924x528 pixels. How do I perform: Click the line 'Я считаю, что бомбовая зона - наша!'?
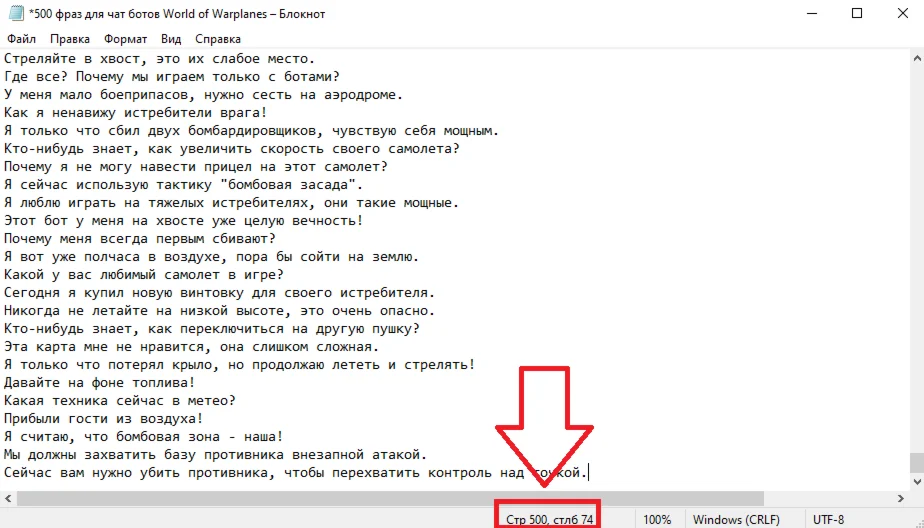click(x=144, y=437)
